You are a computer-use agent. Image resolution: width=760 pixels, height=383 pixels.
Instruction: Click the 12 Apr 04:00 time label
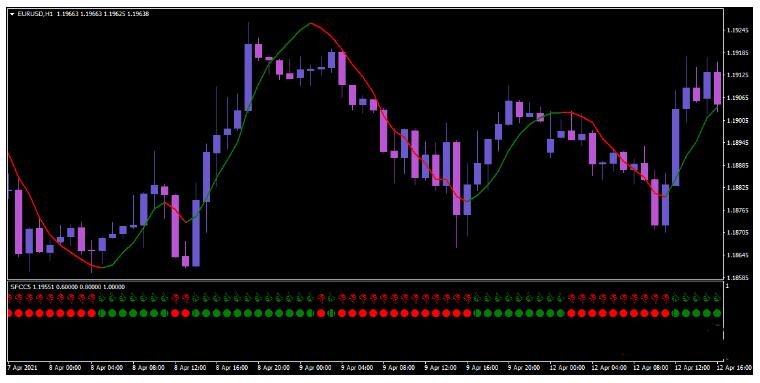tap(608, 368)
